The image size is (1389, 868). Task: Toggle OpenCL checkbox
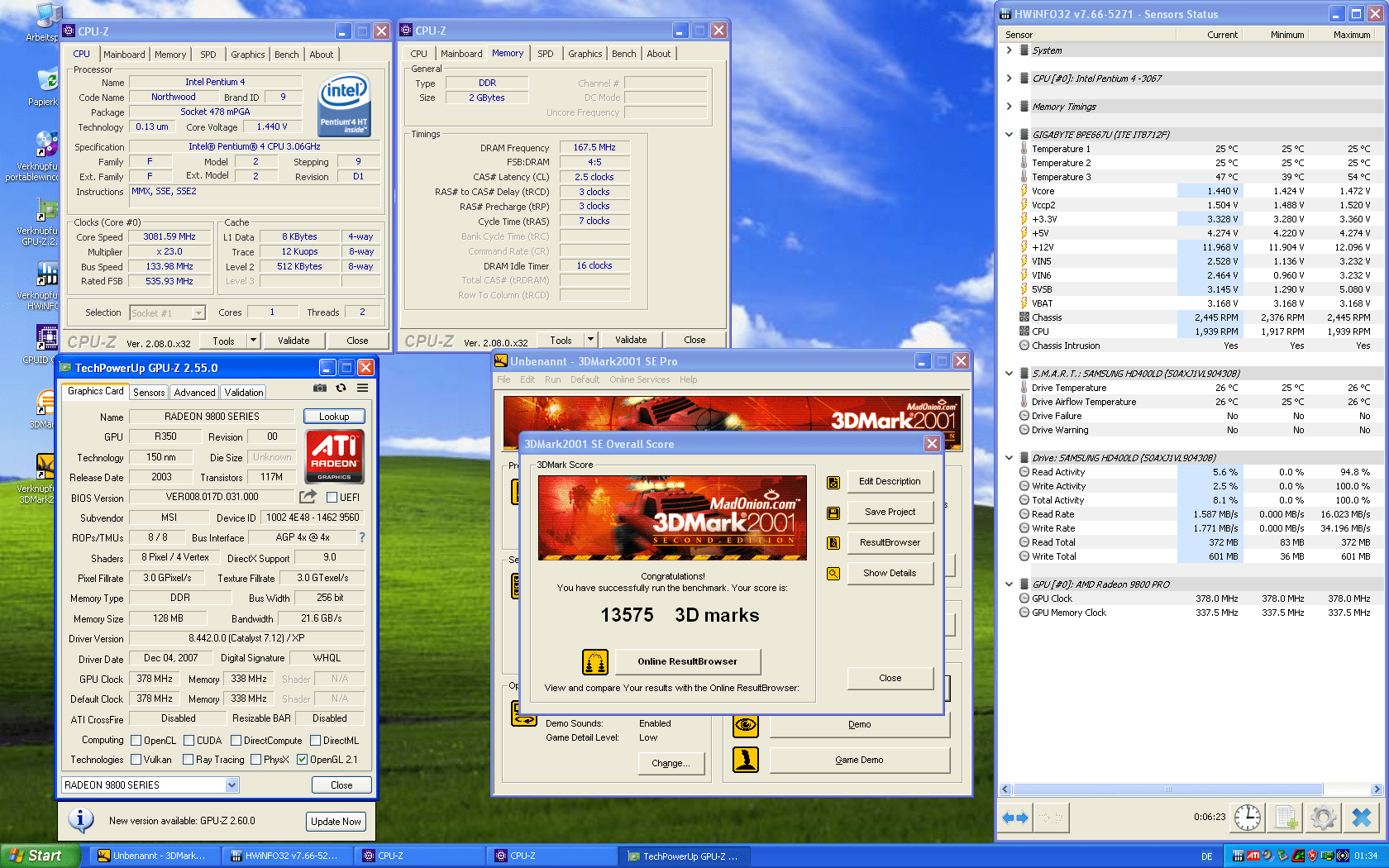tap(136, 741)
